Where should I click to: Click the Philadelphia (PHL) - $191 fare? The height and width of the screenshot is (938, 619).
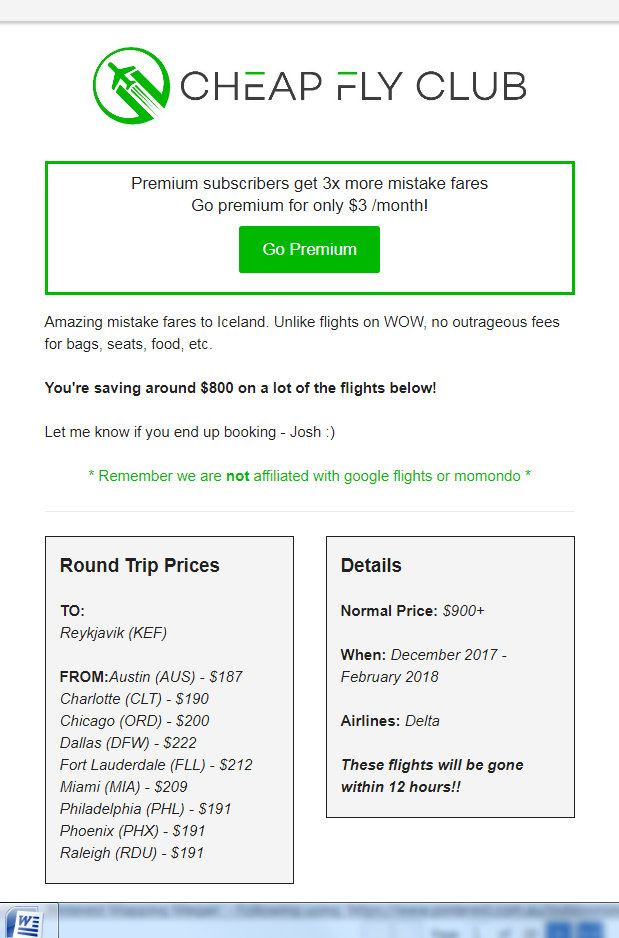pyautogui.click(x=145, y=809)
